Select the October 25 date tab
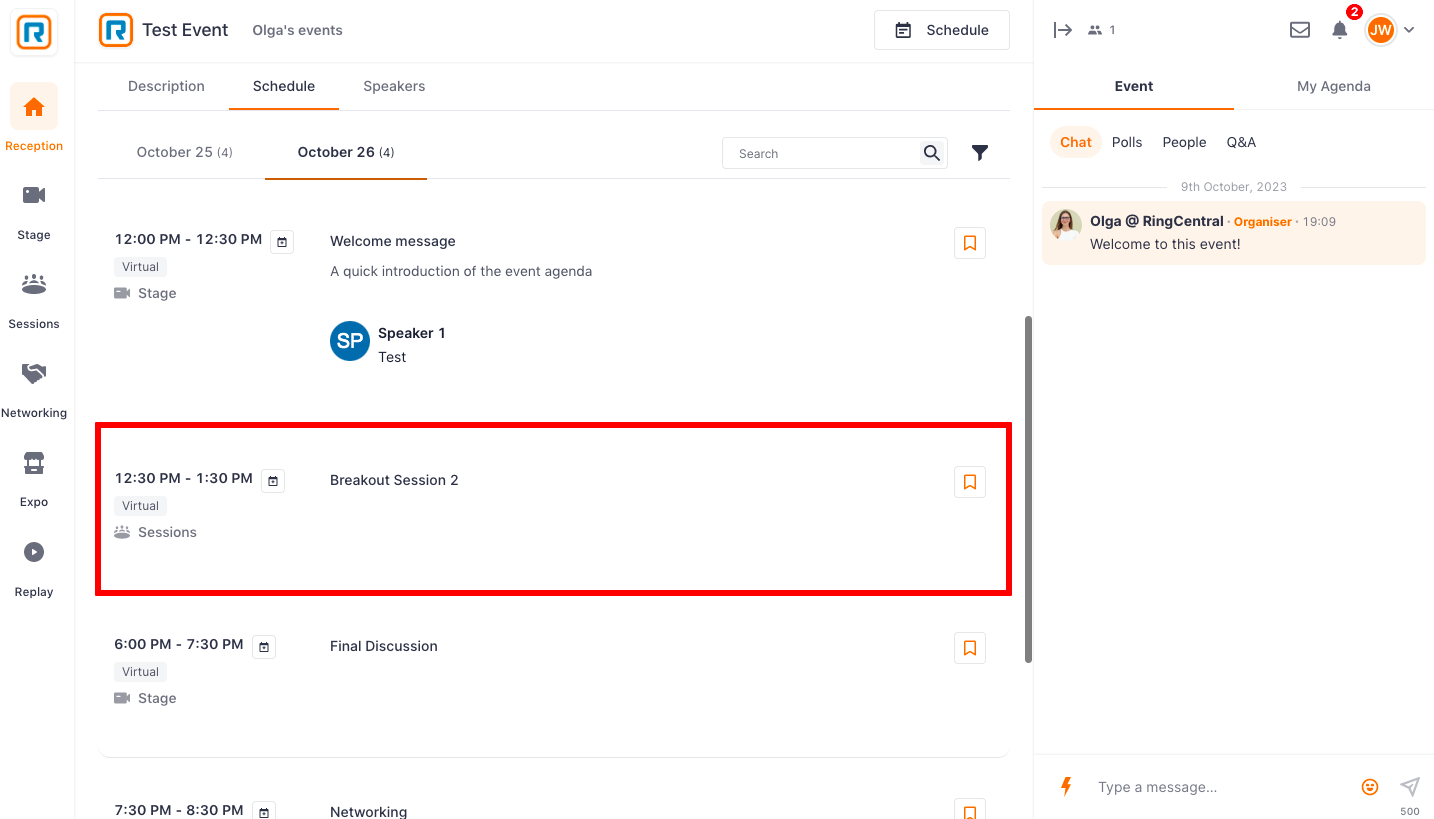 coord(185,152)
